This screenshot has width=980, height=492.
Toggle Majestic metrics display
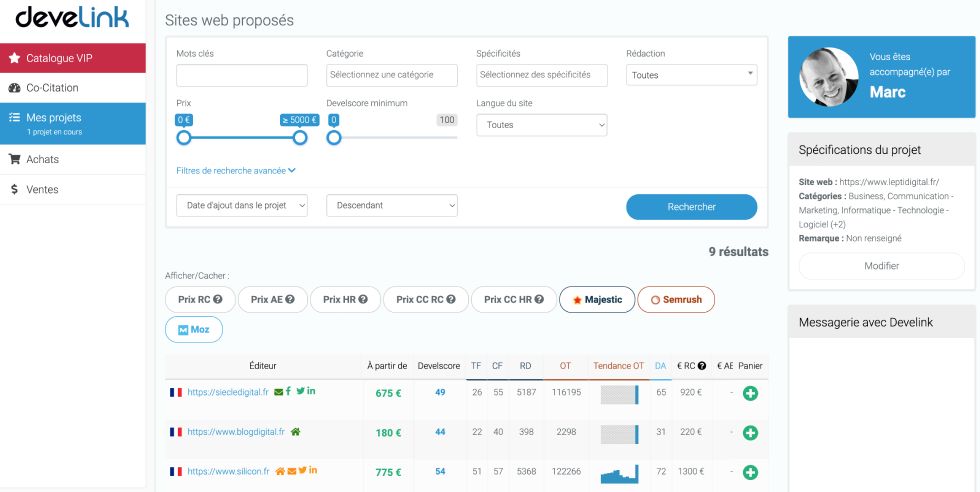click(597, 299)
